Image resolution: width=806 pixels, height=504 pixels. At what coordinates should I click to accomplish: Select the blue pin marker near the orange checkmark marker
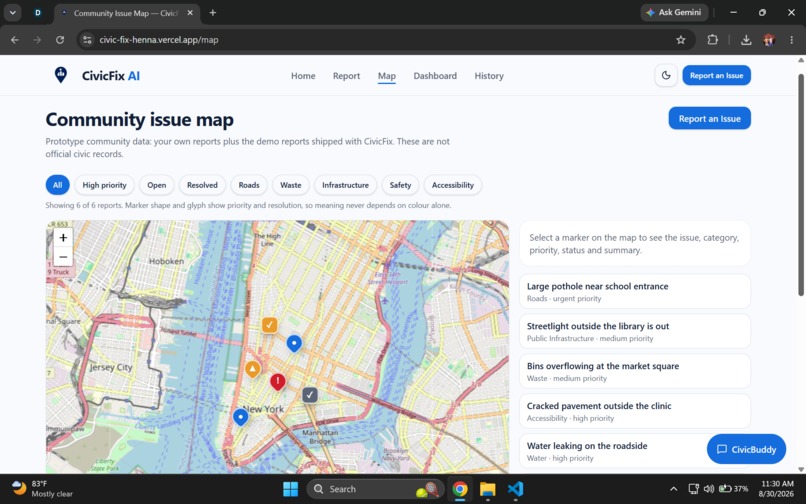[294, 343]
